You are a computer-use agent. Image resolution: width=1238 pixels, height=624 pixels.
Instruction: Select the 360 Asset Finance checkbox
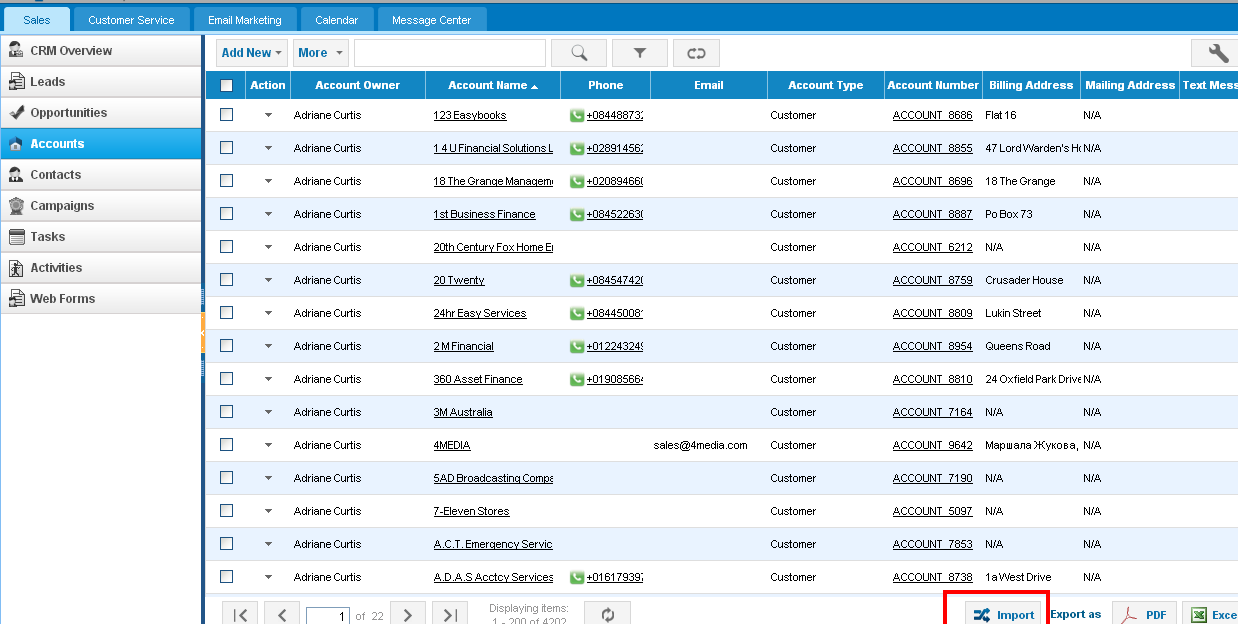[226, 379]
